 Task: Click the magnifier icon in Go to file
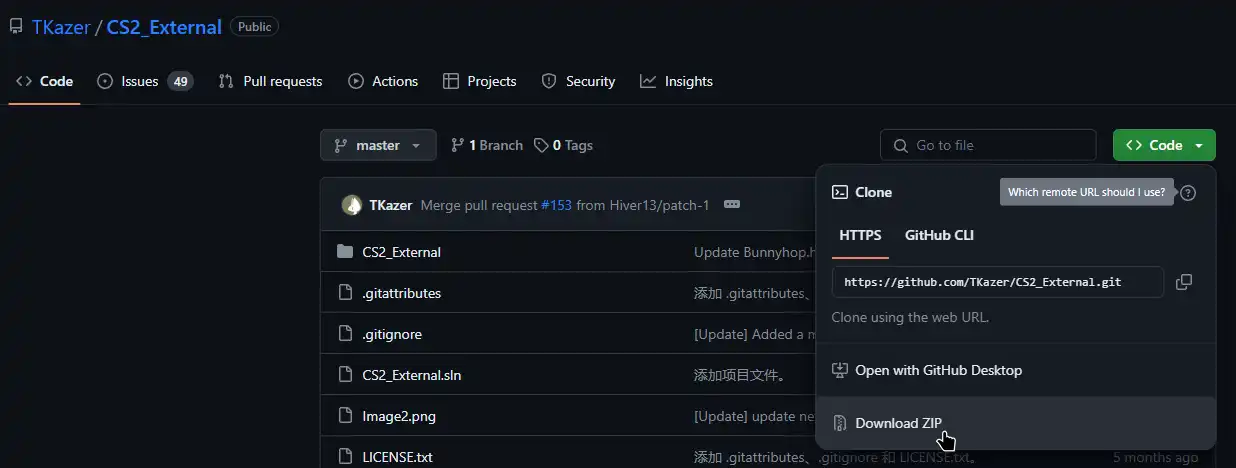pos(901,145)
